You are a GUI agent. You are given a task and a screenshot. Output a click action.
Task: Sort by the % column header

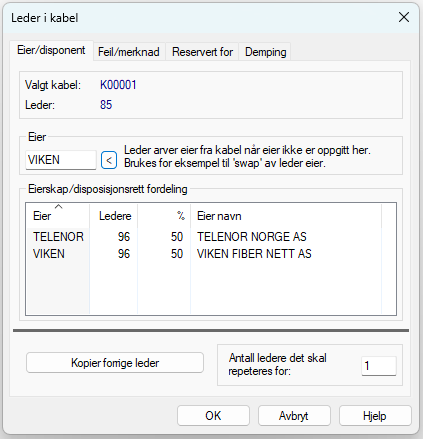[164, 216]
